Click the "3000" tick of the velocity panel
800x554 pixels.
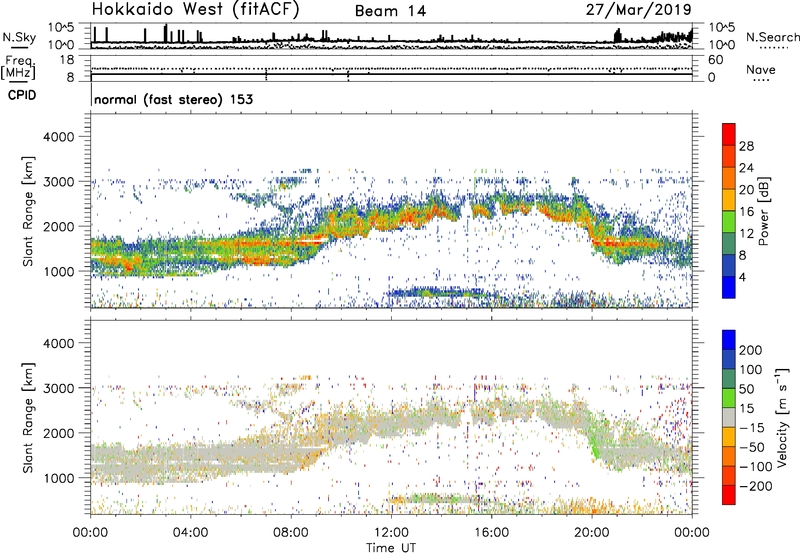point(58,388)
